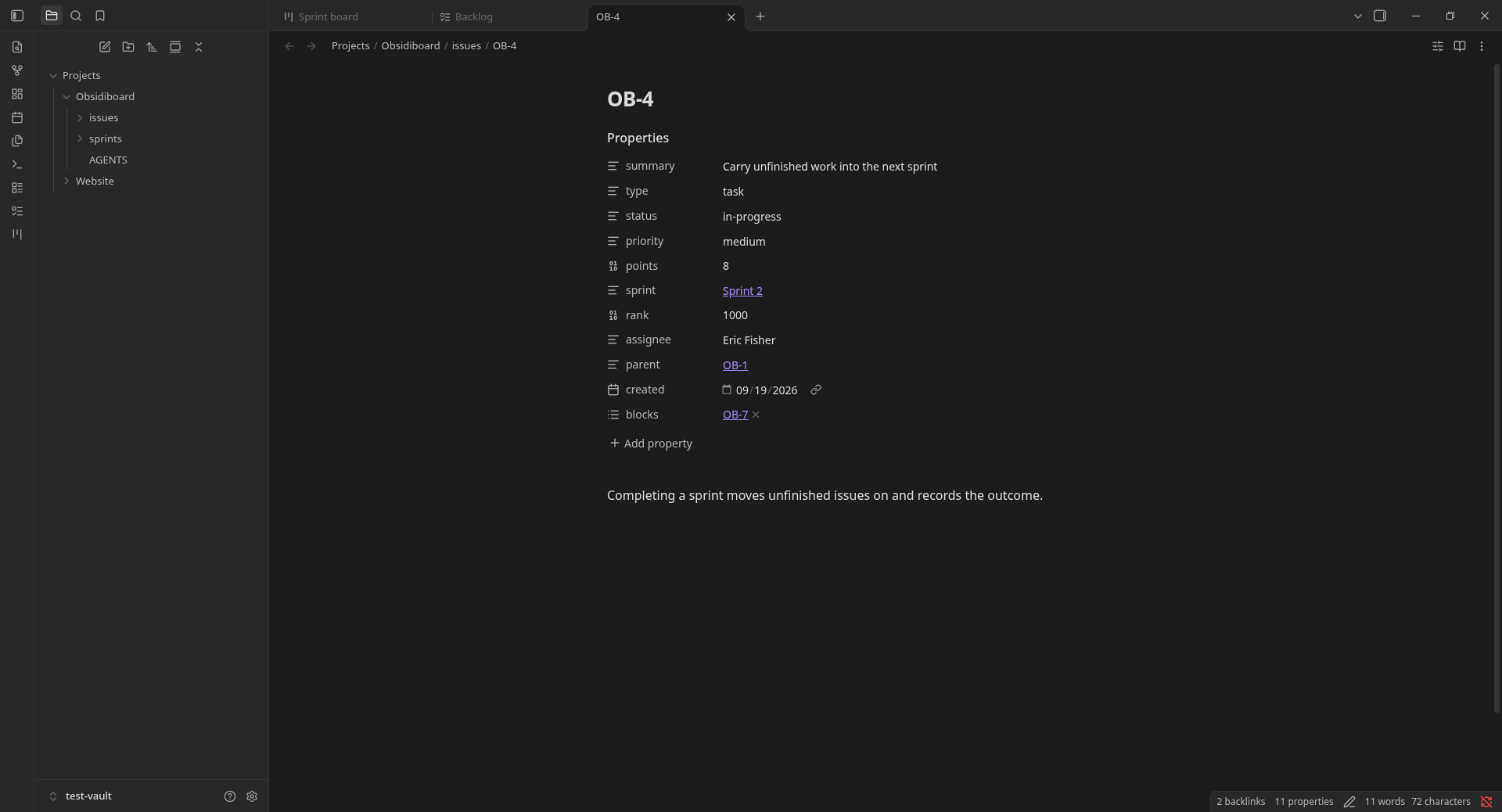
Task: Navigate back in note history
Action: point(289,46)
